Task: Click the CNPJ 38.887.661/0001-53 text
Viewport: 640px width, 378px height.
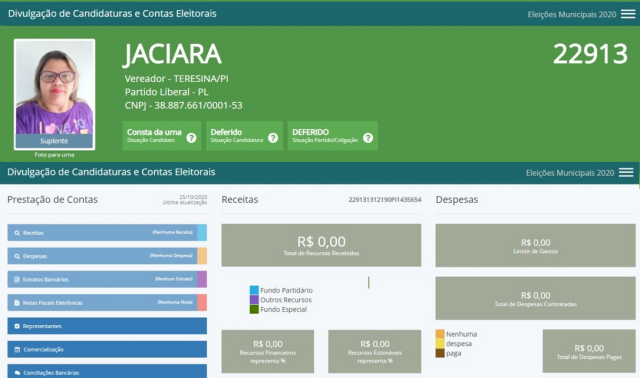Action: [x=184, y=105]
